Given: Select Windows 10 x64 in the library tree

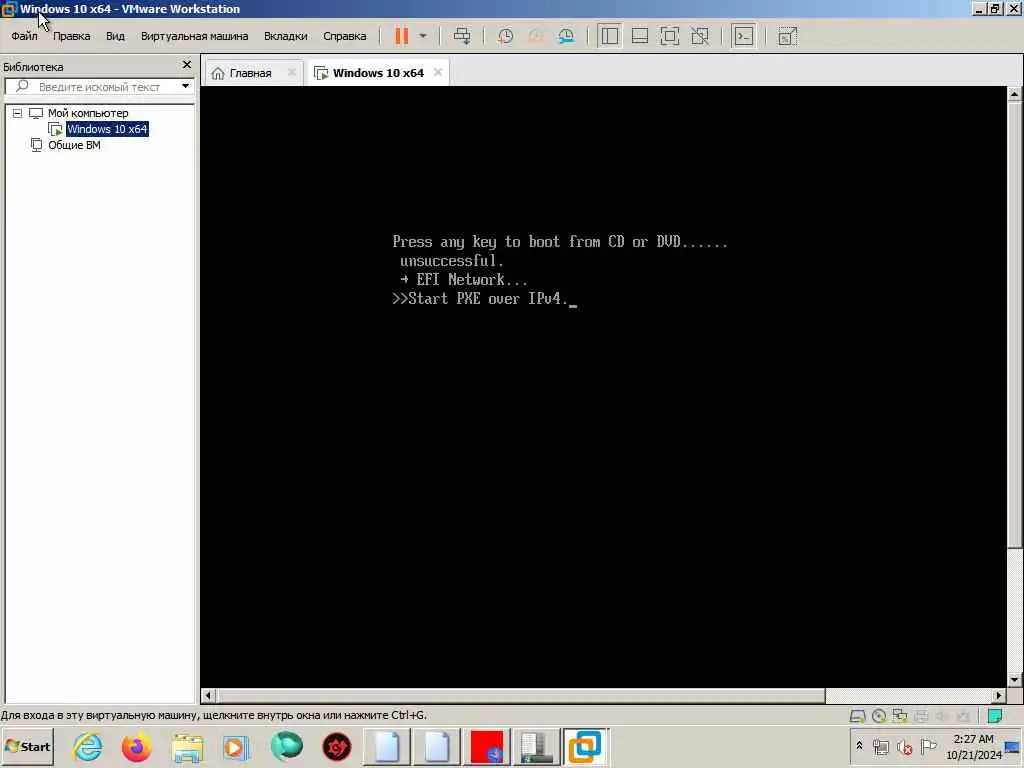Looking at the screenshot, I should point(107,129).
